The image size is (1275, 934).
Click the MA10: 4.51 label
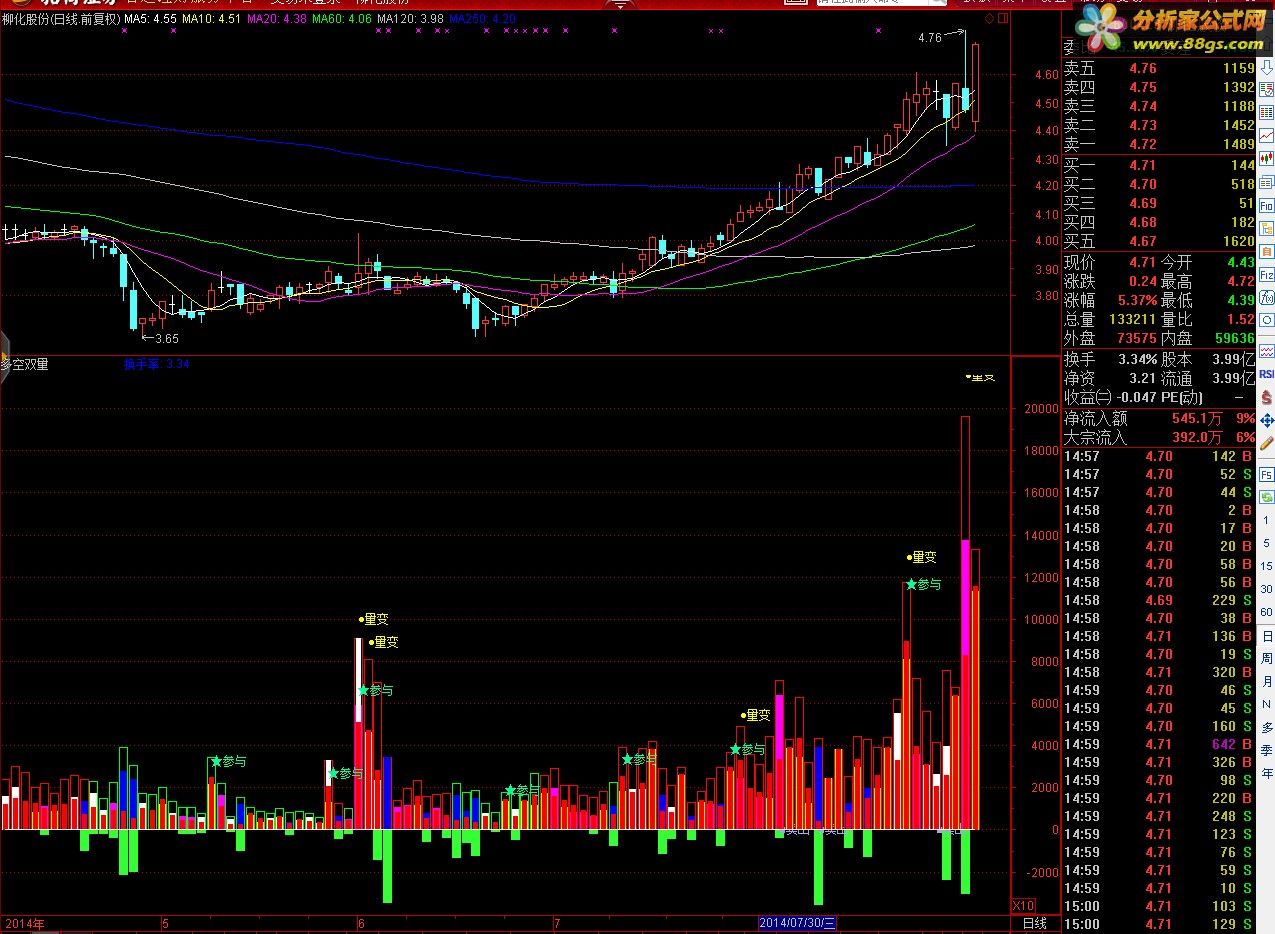pos(212,19)
